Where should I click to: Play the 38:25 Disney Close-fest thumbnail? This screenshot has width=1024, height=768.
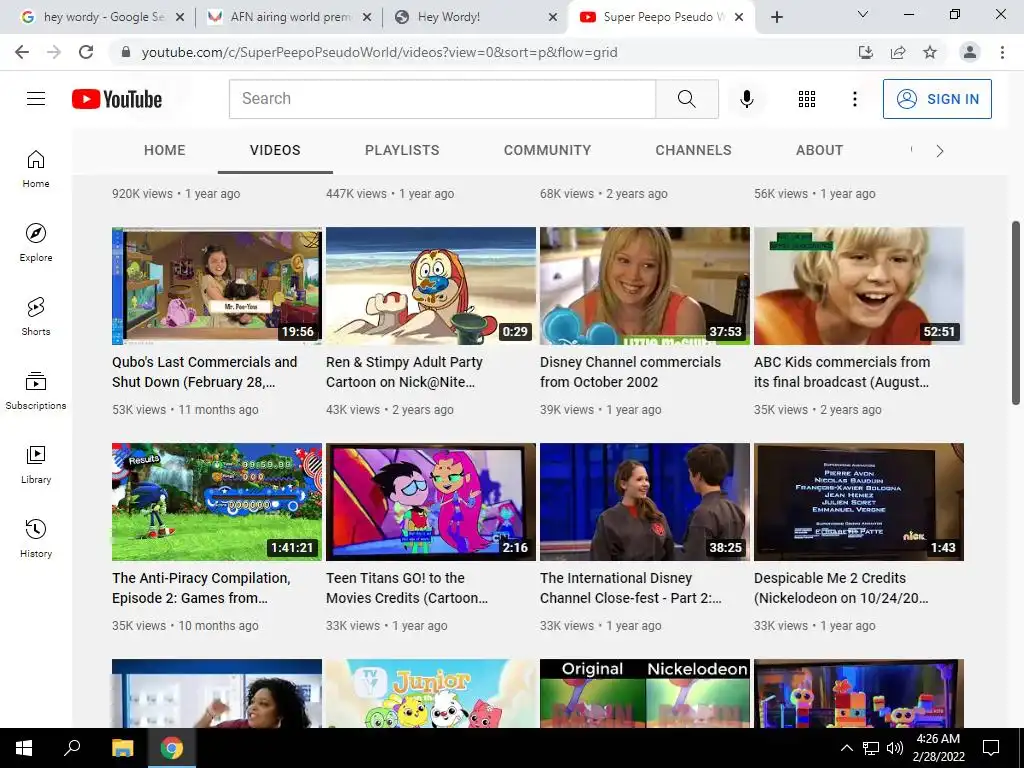[645, 502]
